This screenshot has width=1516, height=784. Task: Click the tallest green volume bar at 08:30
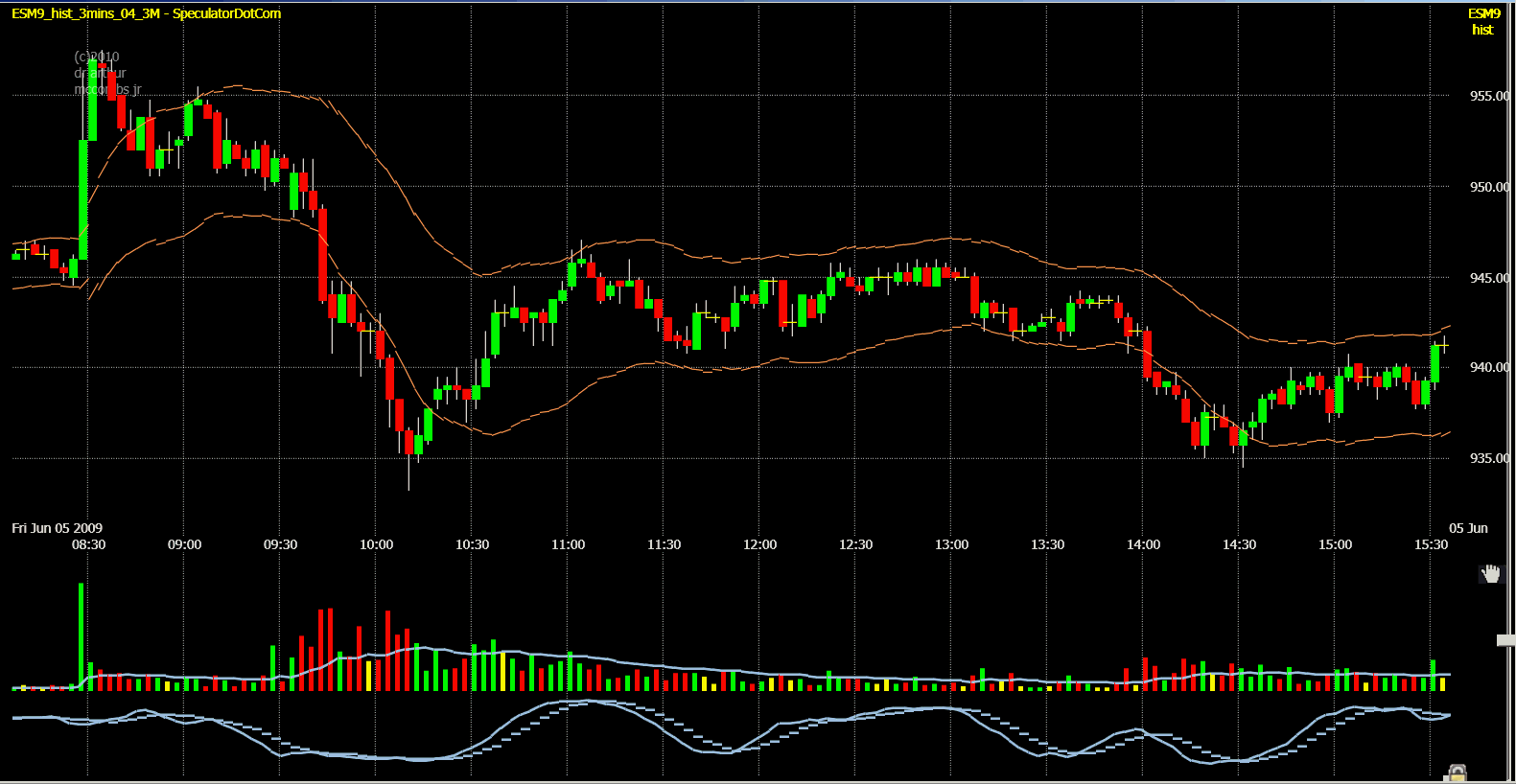(x=82, y=636)
